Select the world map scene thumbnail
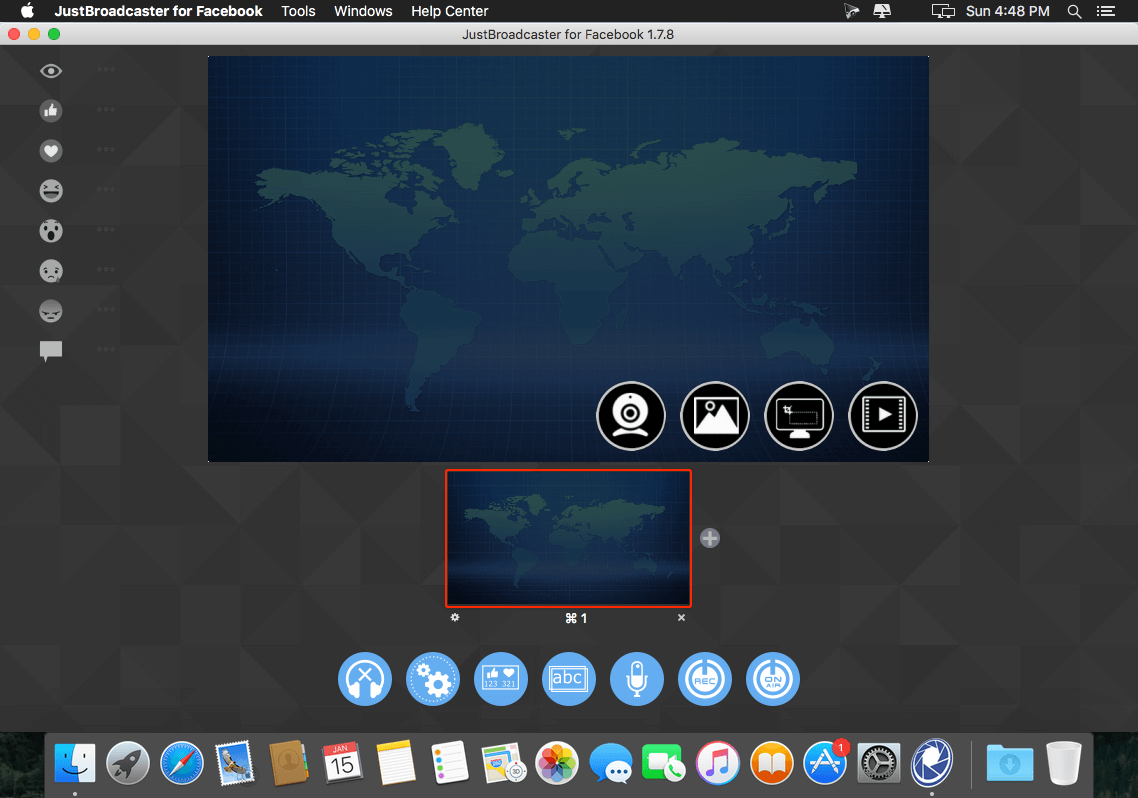The height and width of the screenshot is (798, 1138). 568,538
